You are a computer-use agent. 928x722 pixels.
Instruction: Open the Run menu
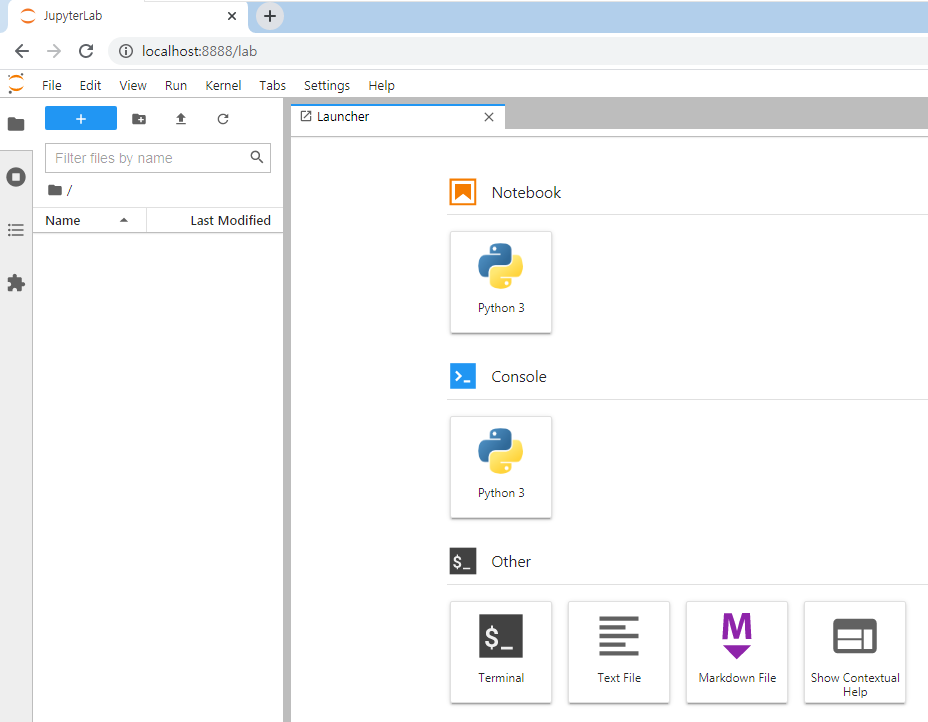176,85
